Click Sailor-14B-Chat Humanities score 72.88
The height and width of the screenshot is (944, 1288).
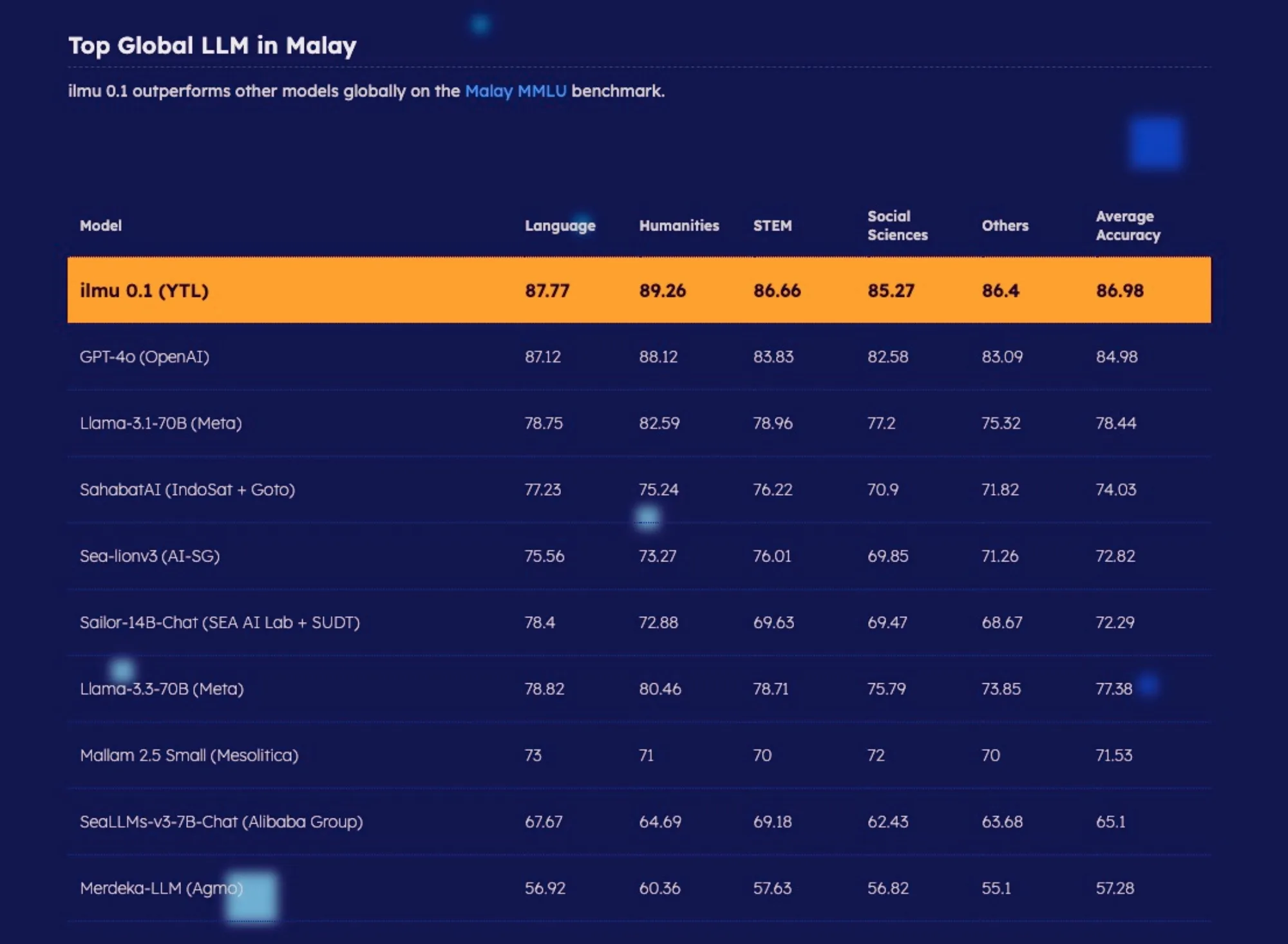pyautogui.click(x=658, y=622)
